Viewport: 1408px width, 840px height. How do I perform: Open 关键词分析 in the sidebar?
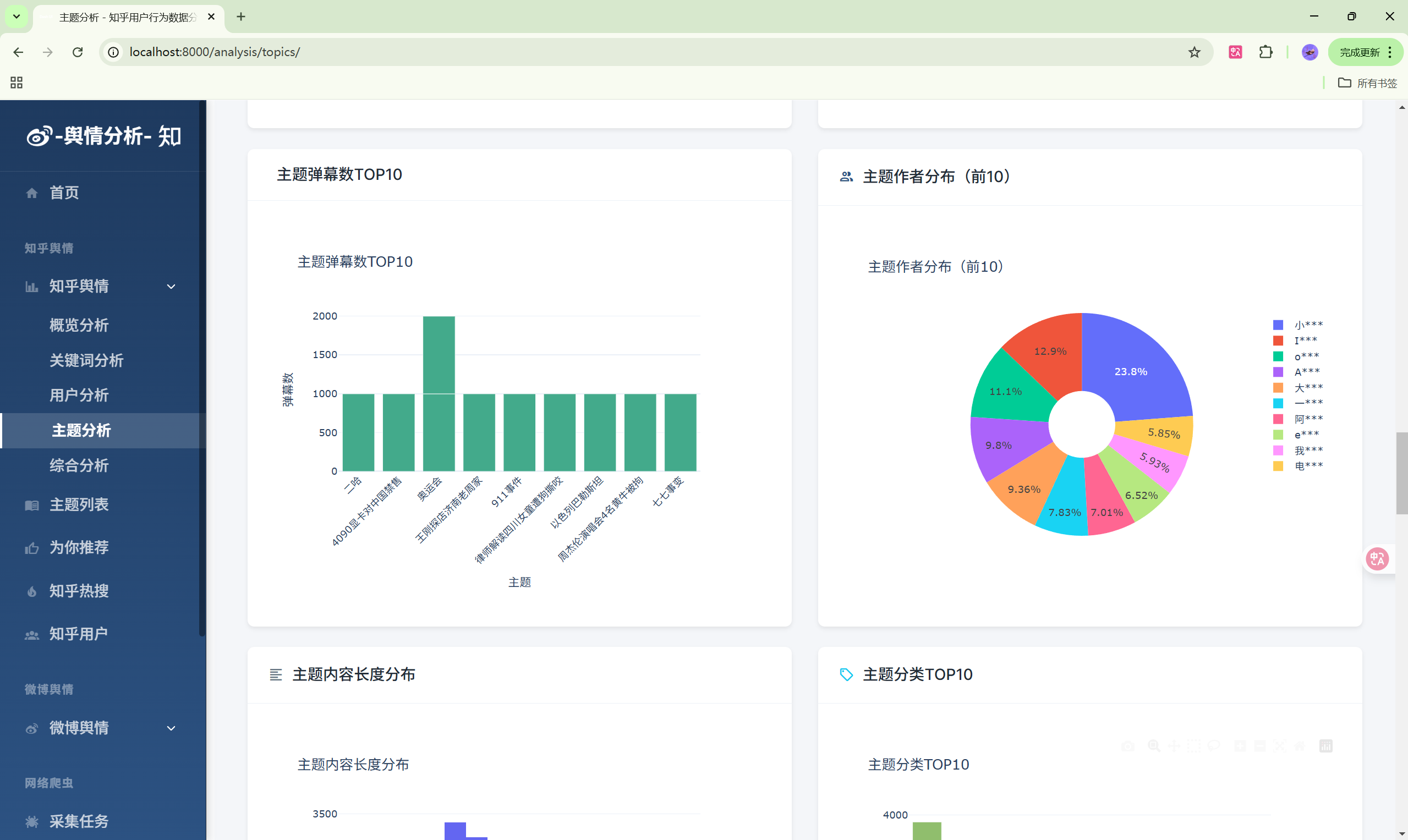pos(86,360)
